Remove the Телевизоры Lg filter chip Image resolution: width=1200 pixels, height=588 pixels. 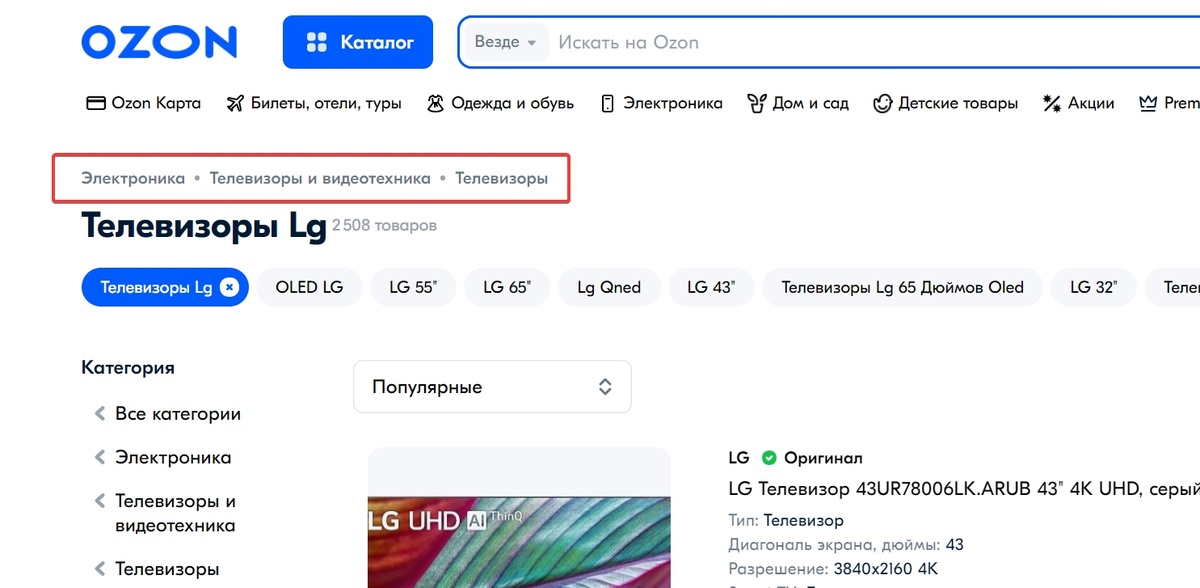tap(229, 287)
